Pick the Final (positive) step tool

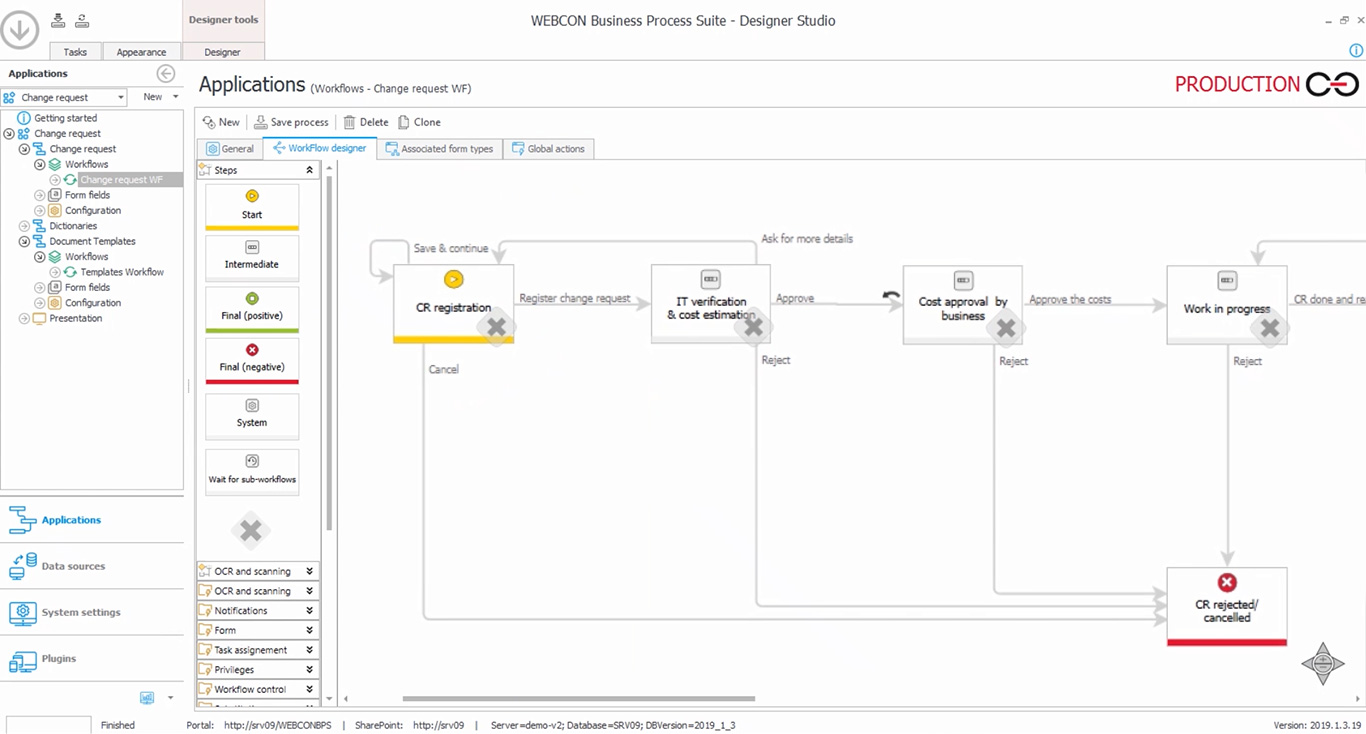(252, 308)
